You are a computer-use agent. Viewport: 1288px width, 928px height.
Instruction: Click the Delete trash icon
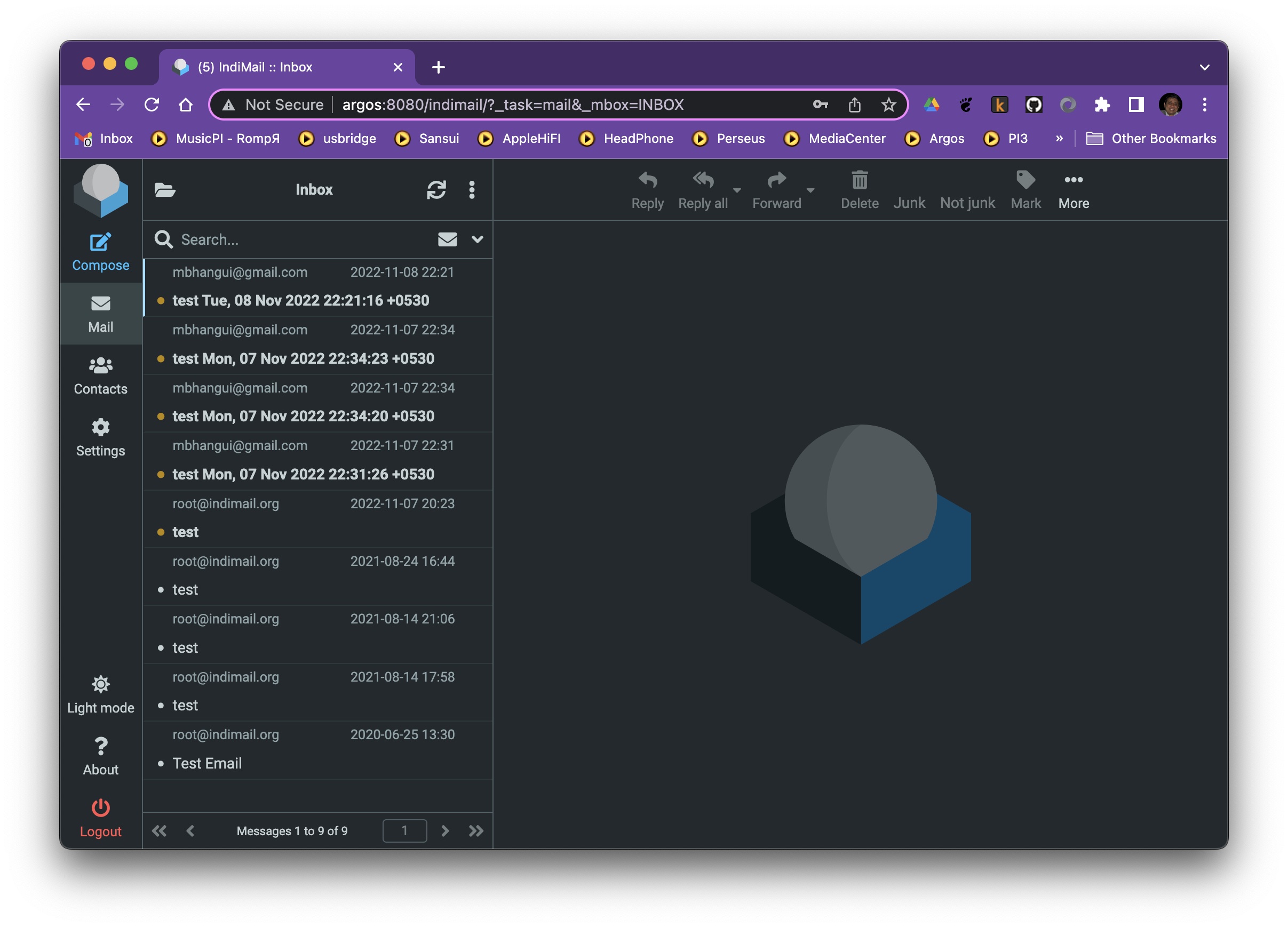click(x=859, y=190)
